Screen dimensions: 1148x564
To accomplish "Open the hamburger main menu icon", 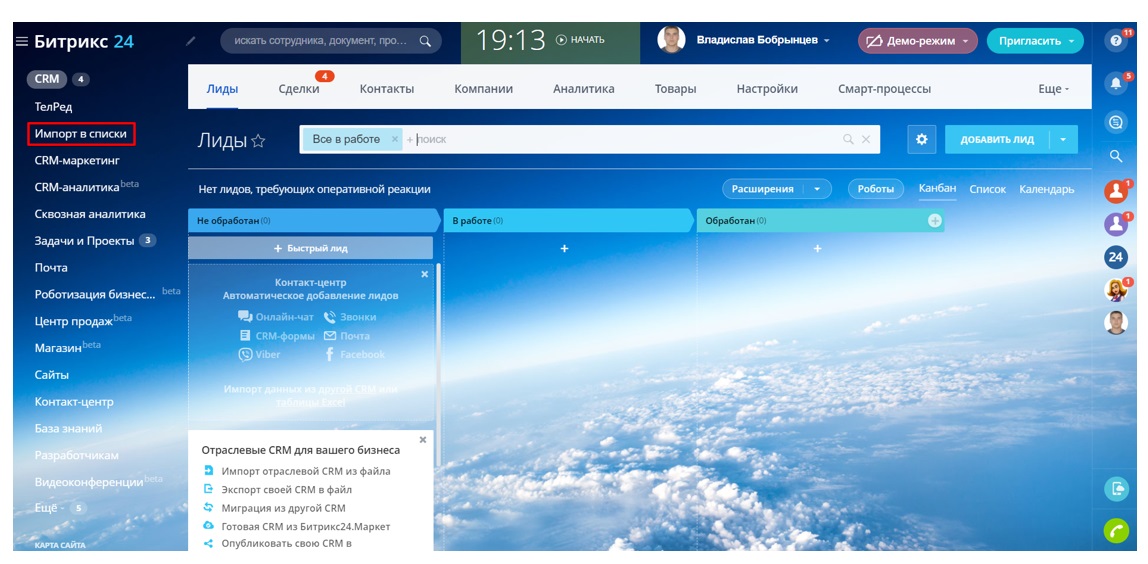I will click(x=22, y=42).
